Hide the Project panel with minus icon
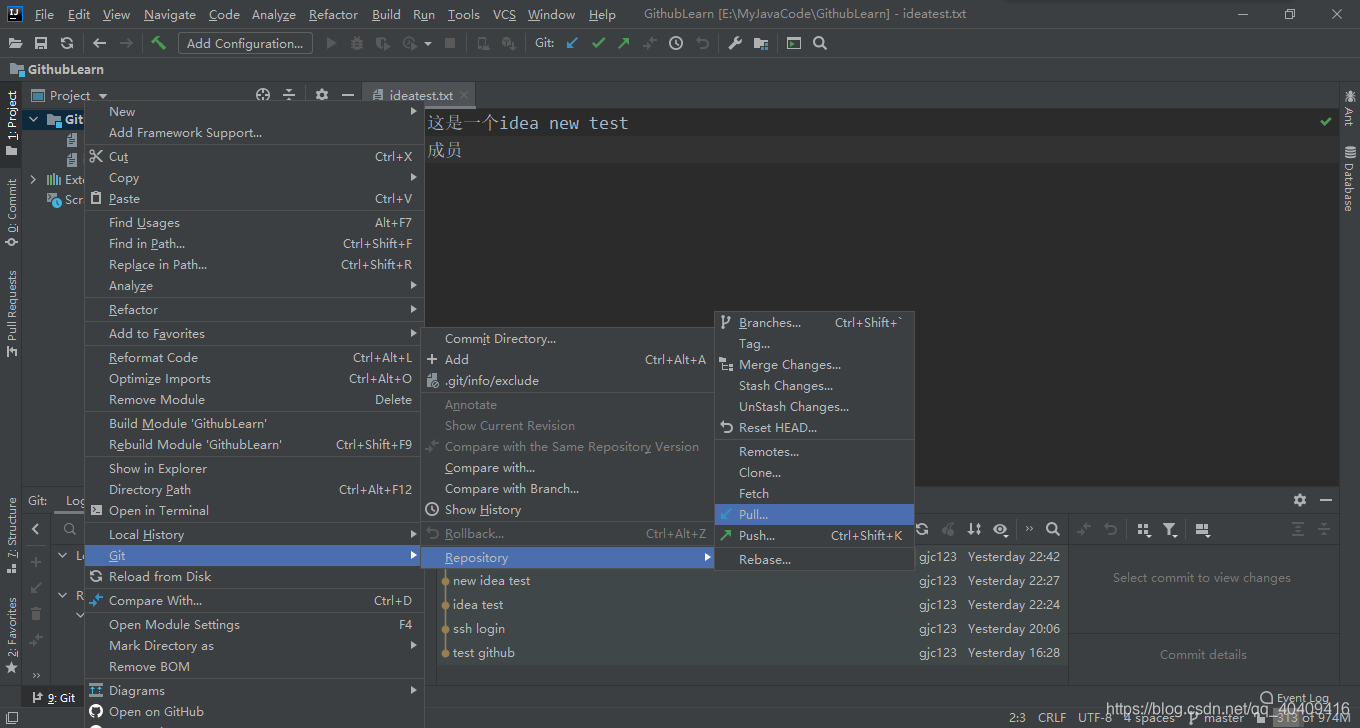The image size is (1360, 728). [x=347, y=95]
